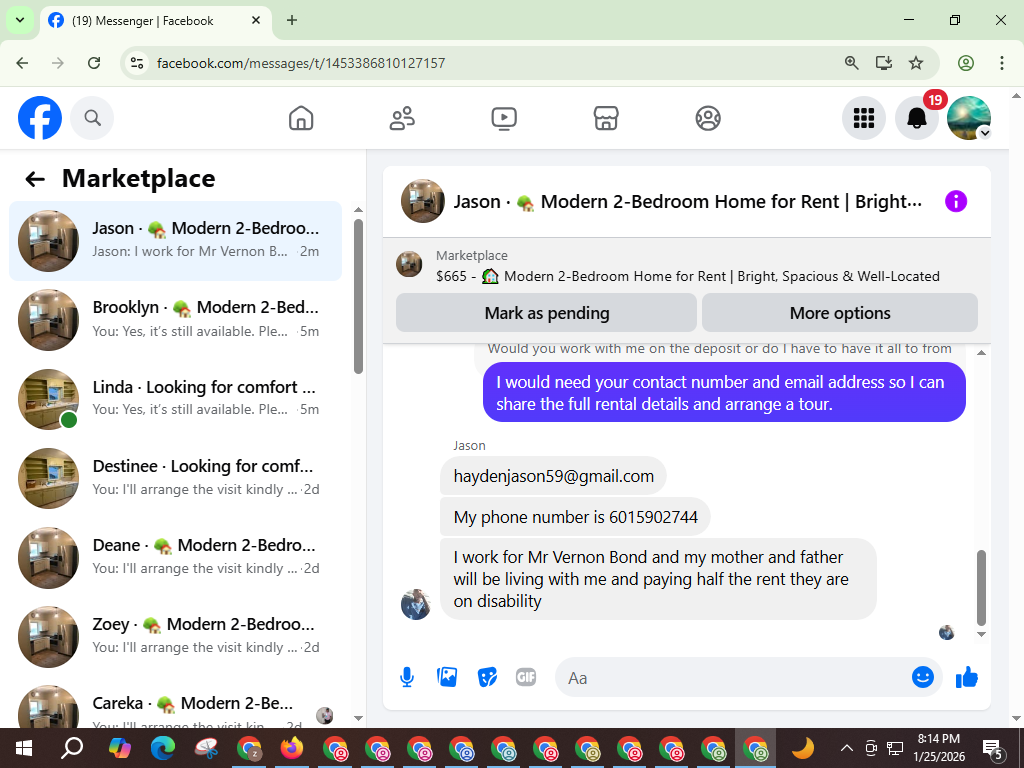Select the Careka conversation in list
Viewport: 1024px width, 768px height.
pos(176,705)
